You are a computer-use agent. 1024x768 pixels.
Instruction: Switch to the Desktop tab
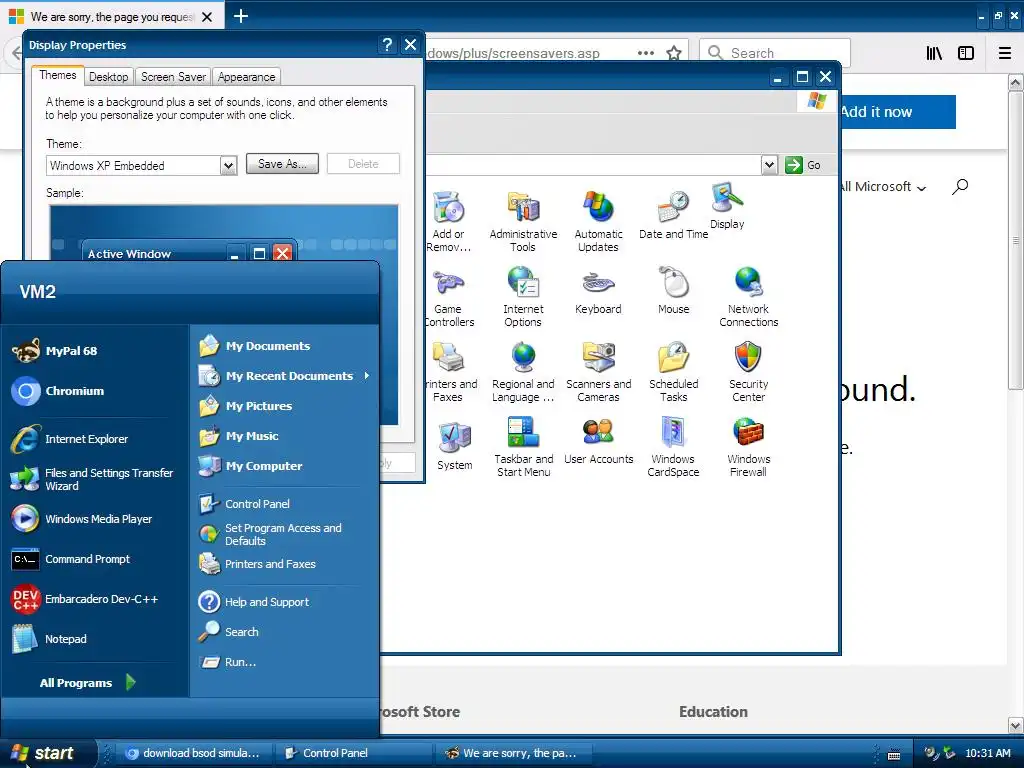tap(108, 77)
